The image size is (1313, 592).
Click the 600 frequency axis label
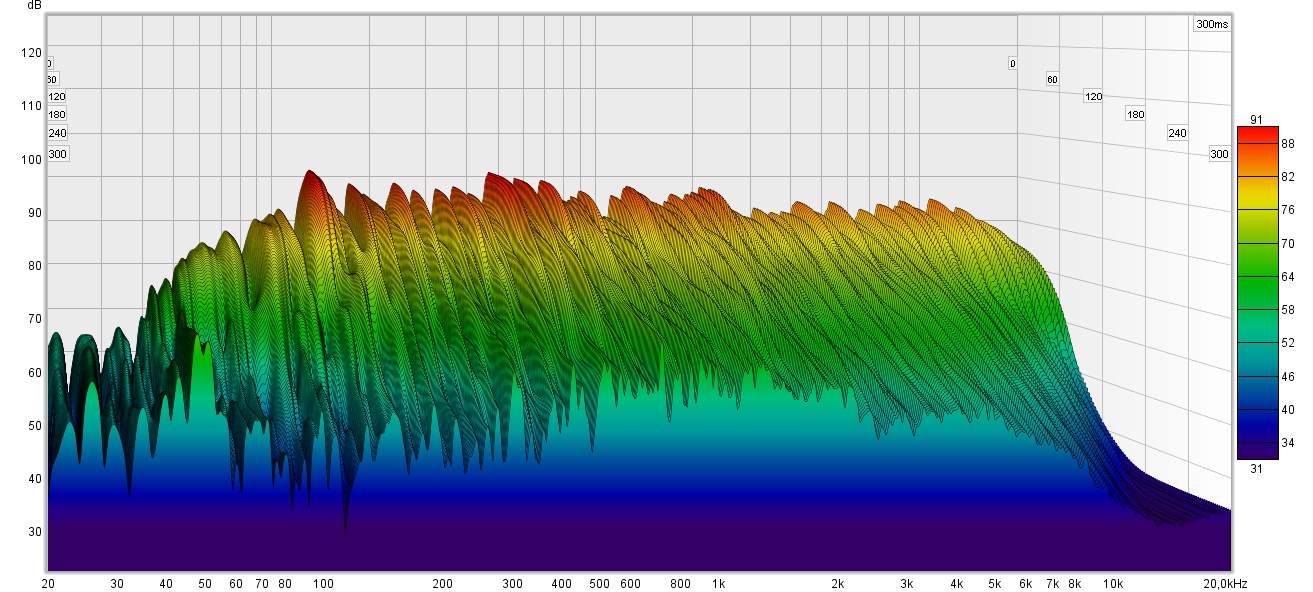(630, 583)
